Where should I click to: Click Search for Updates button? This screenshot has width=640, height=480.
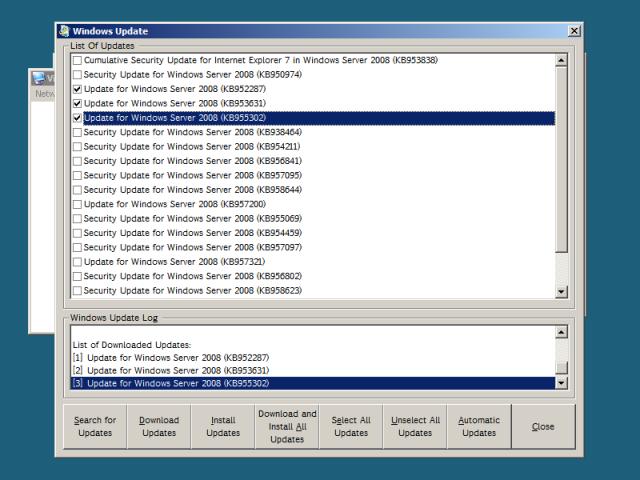point(95,427)
